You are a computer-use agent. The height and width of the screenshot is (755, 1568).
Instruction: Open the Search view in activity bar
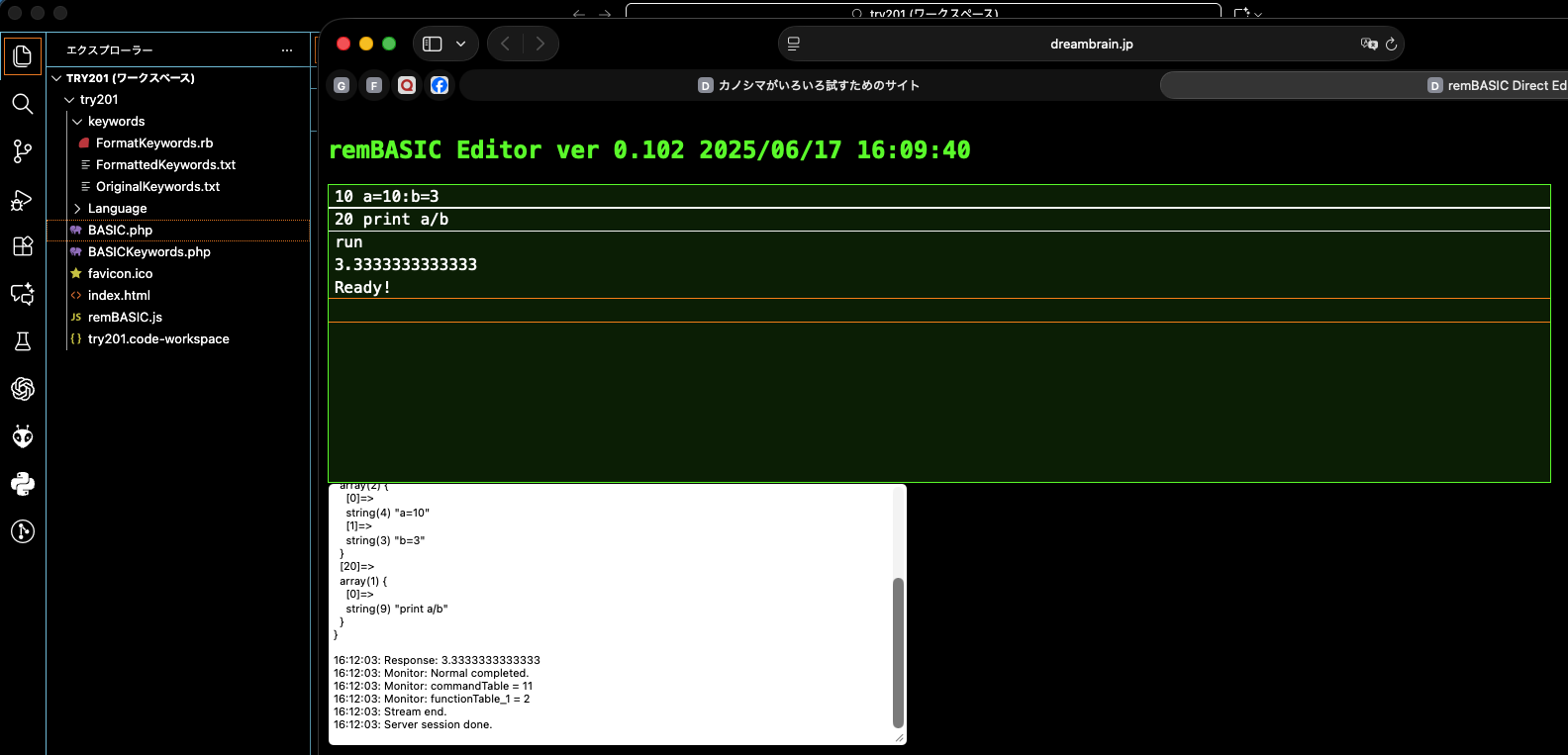[22, 104]
